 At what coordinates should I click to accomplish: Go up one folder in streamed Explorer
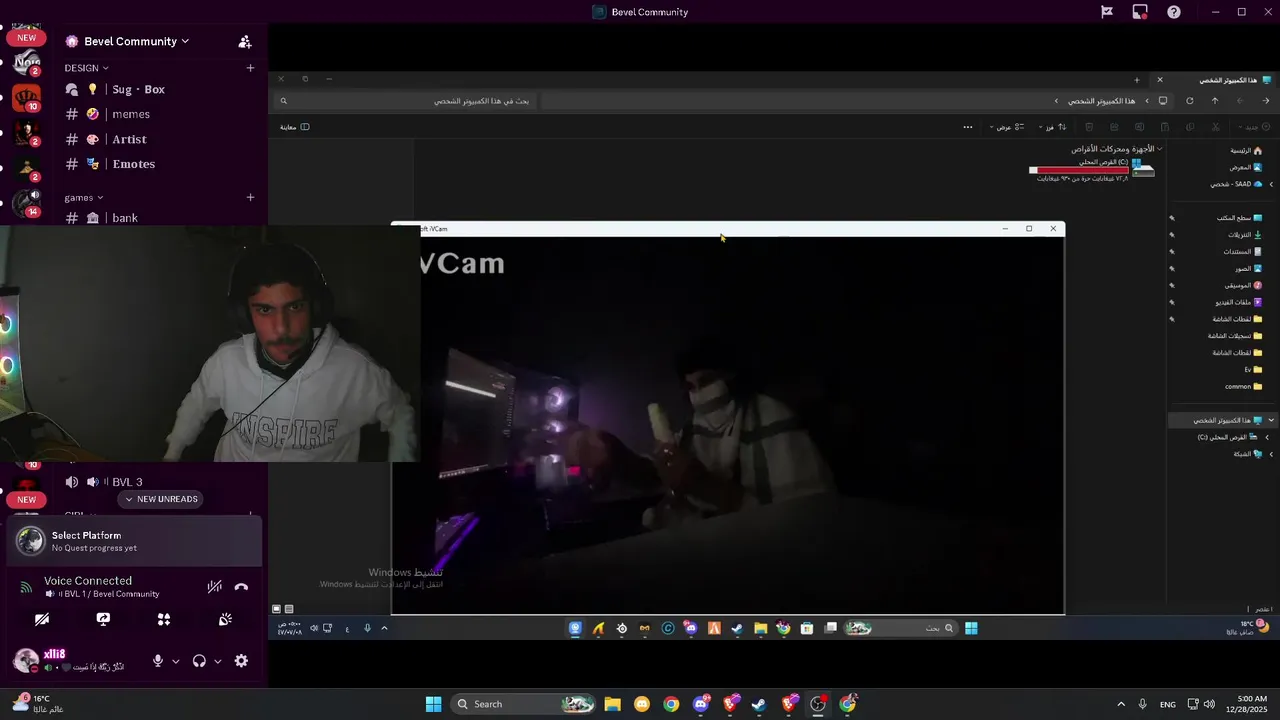tap(1215, 101)
